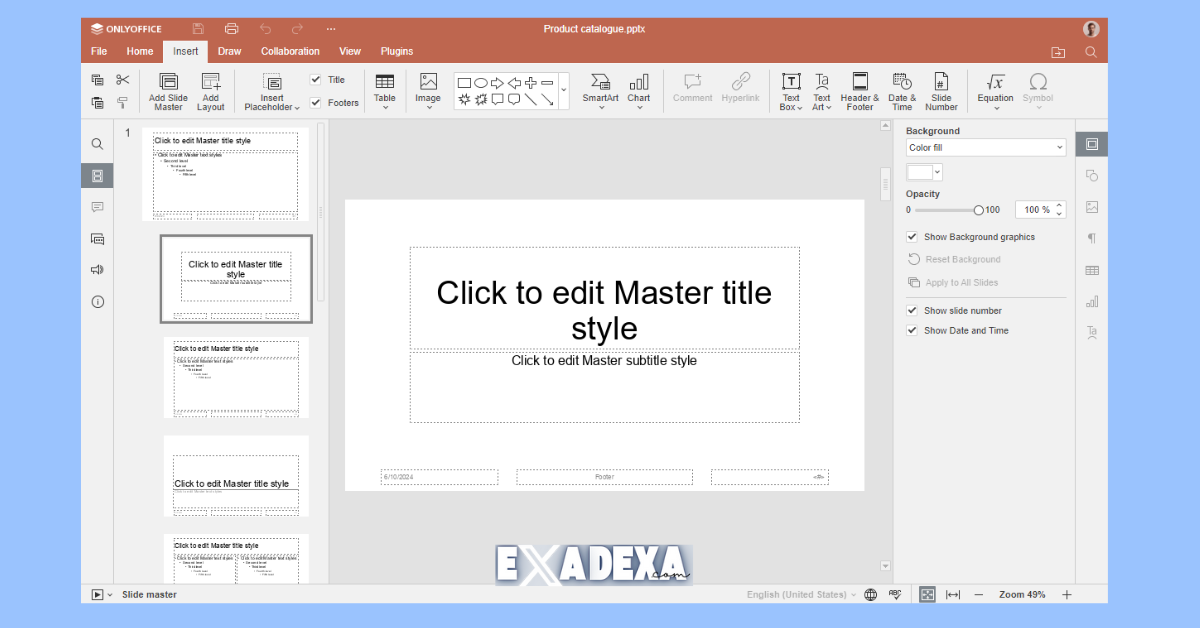Screen dimensions: 1200x628
Task: Disable Show Date and Time
Action: click(x=911, y=330)
